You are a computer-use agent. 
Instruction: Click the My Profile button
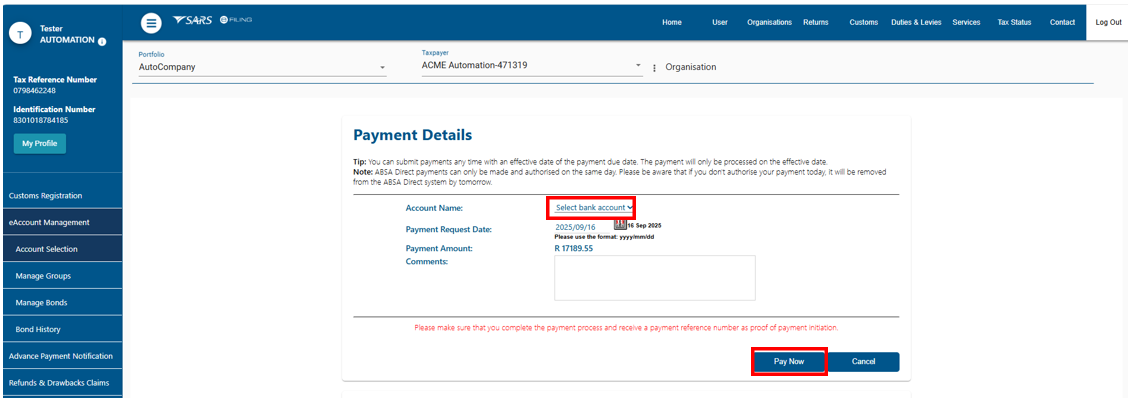[40, 143]
